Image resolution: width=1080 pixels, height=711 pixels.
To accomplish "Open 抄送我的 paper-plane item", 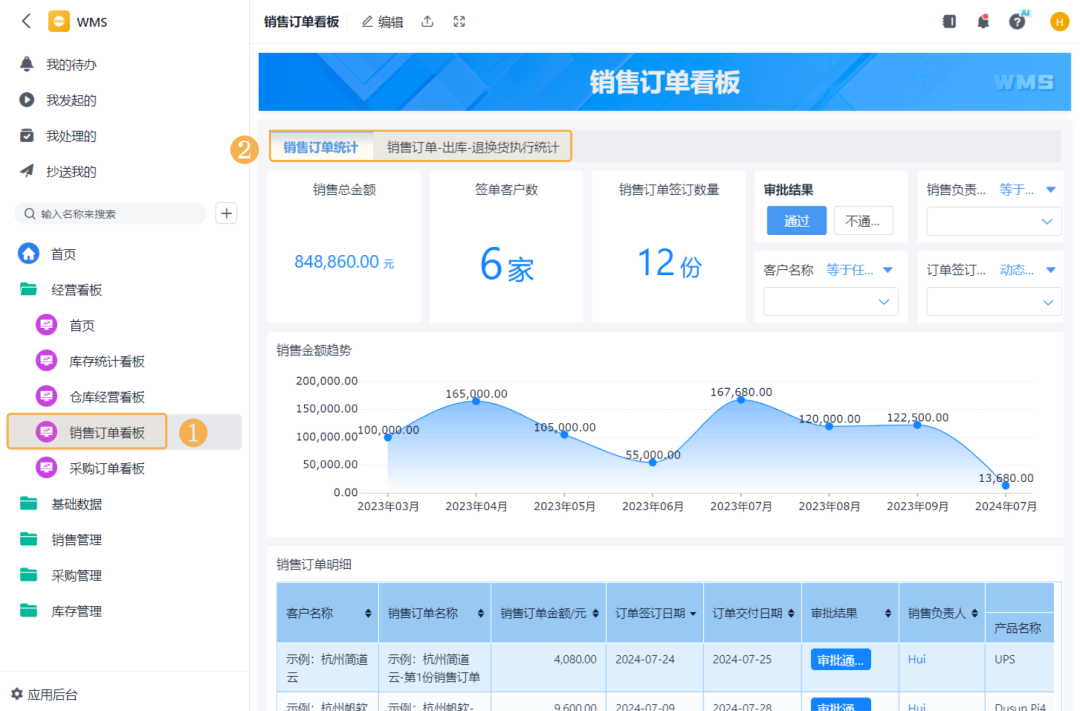I will pos(26,171).
